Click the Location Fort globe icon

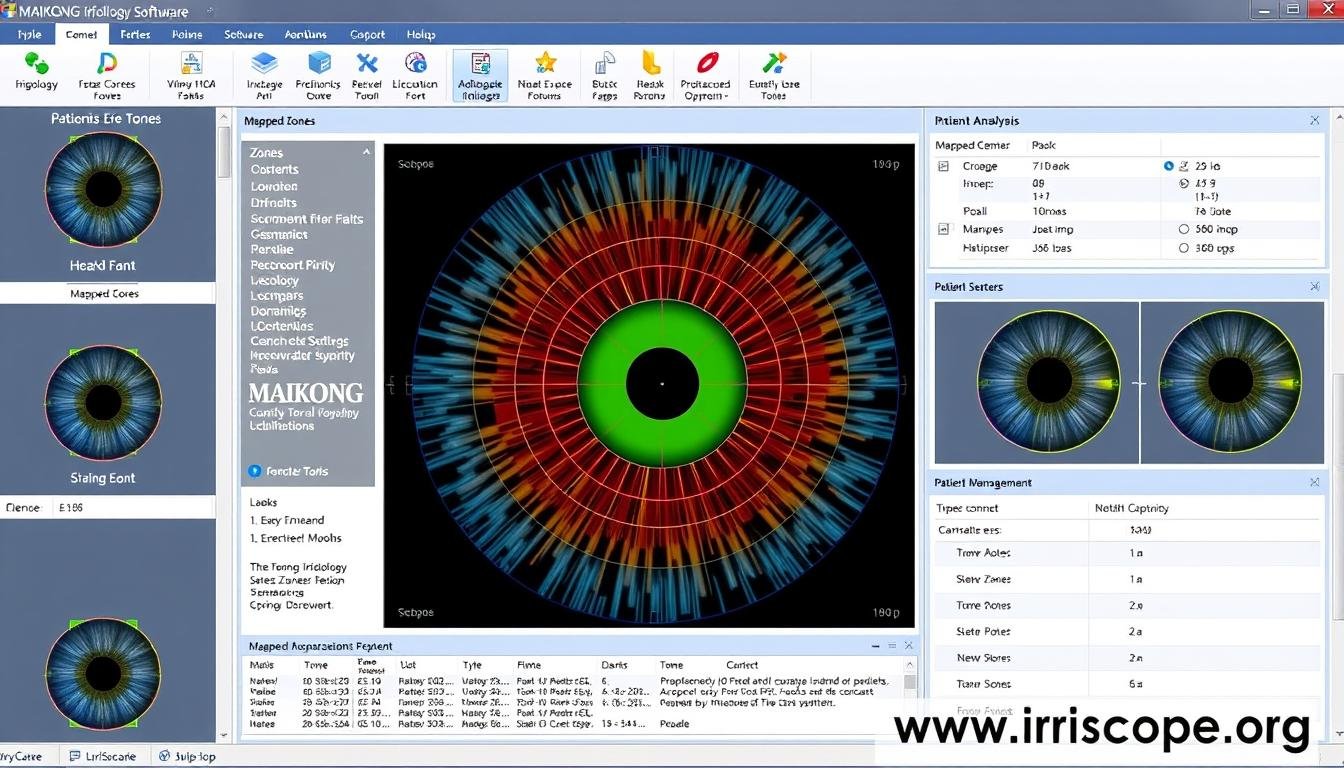pos(415,70)
